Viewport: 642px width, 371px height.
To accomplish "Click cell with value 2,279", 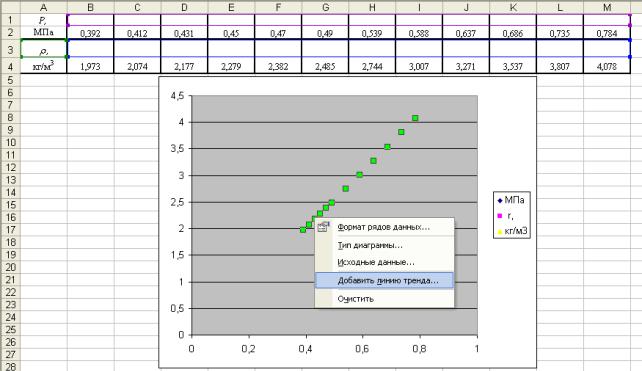I will click(231, 66).
